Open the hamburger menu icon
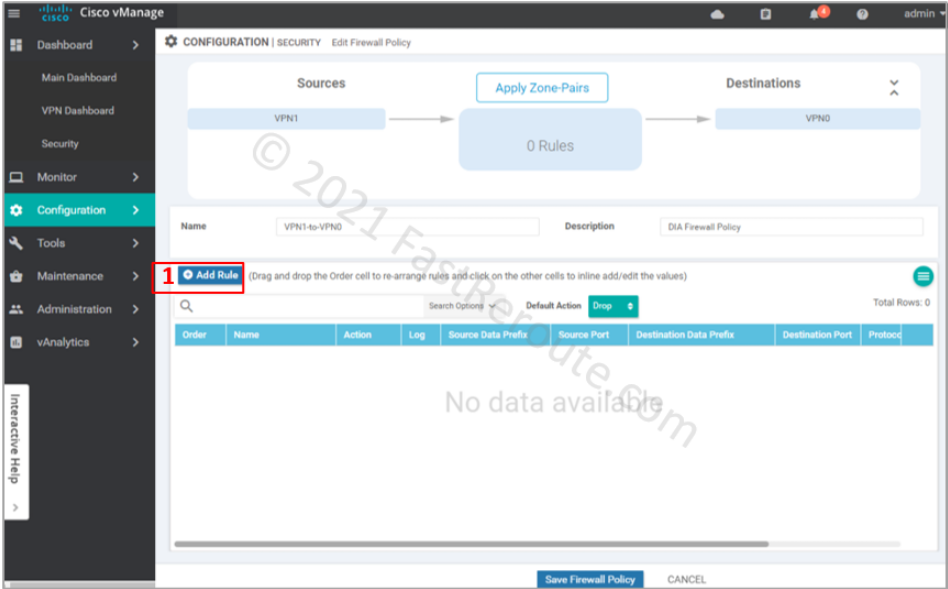948x589 pixels. [14, 14]
